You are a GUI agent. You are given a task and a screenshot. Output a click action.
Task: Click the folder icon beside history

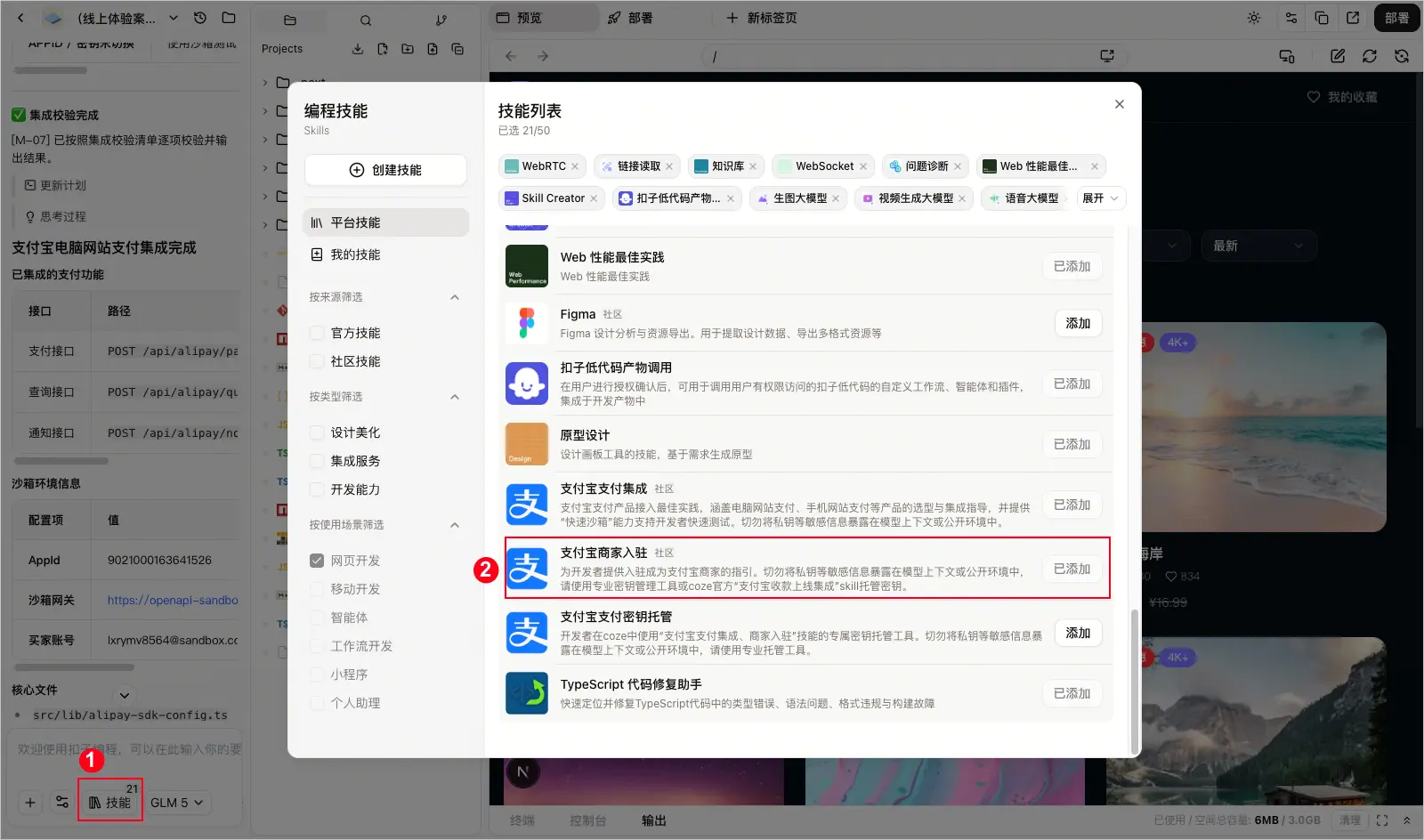[x=229, y=18]
